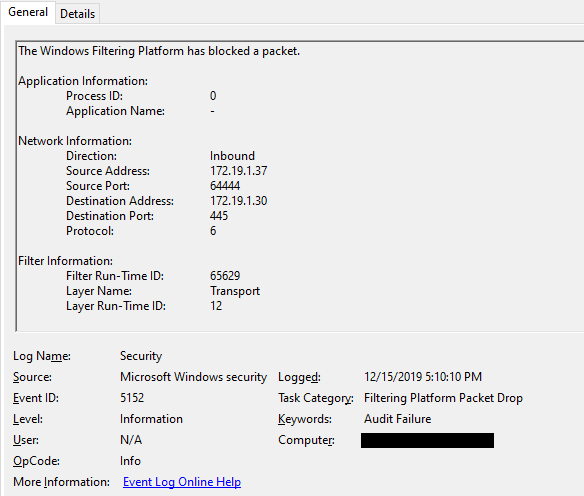Click the Computer label
This screenshot has height=496, width=584.
pos(306,440)
